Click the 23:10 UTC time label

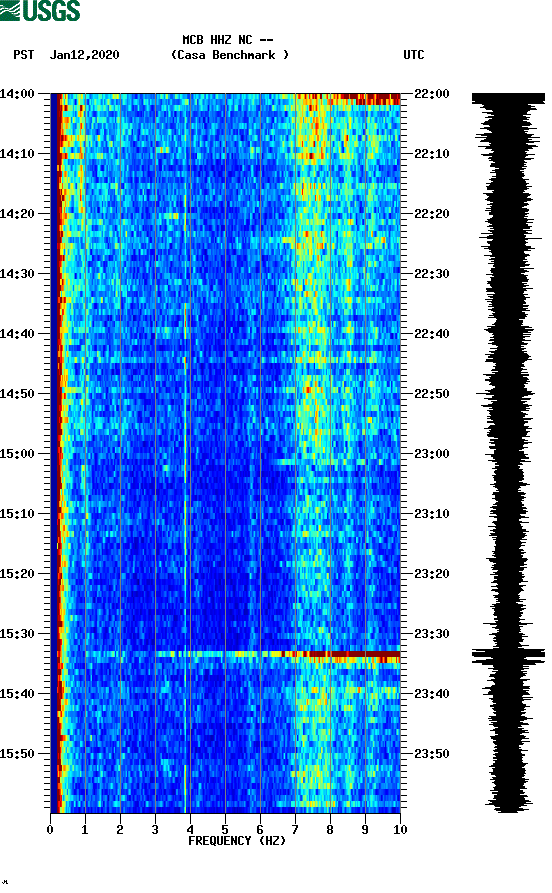click(x=432, y=514)
